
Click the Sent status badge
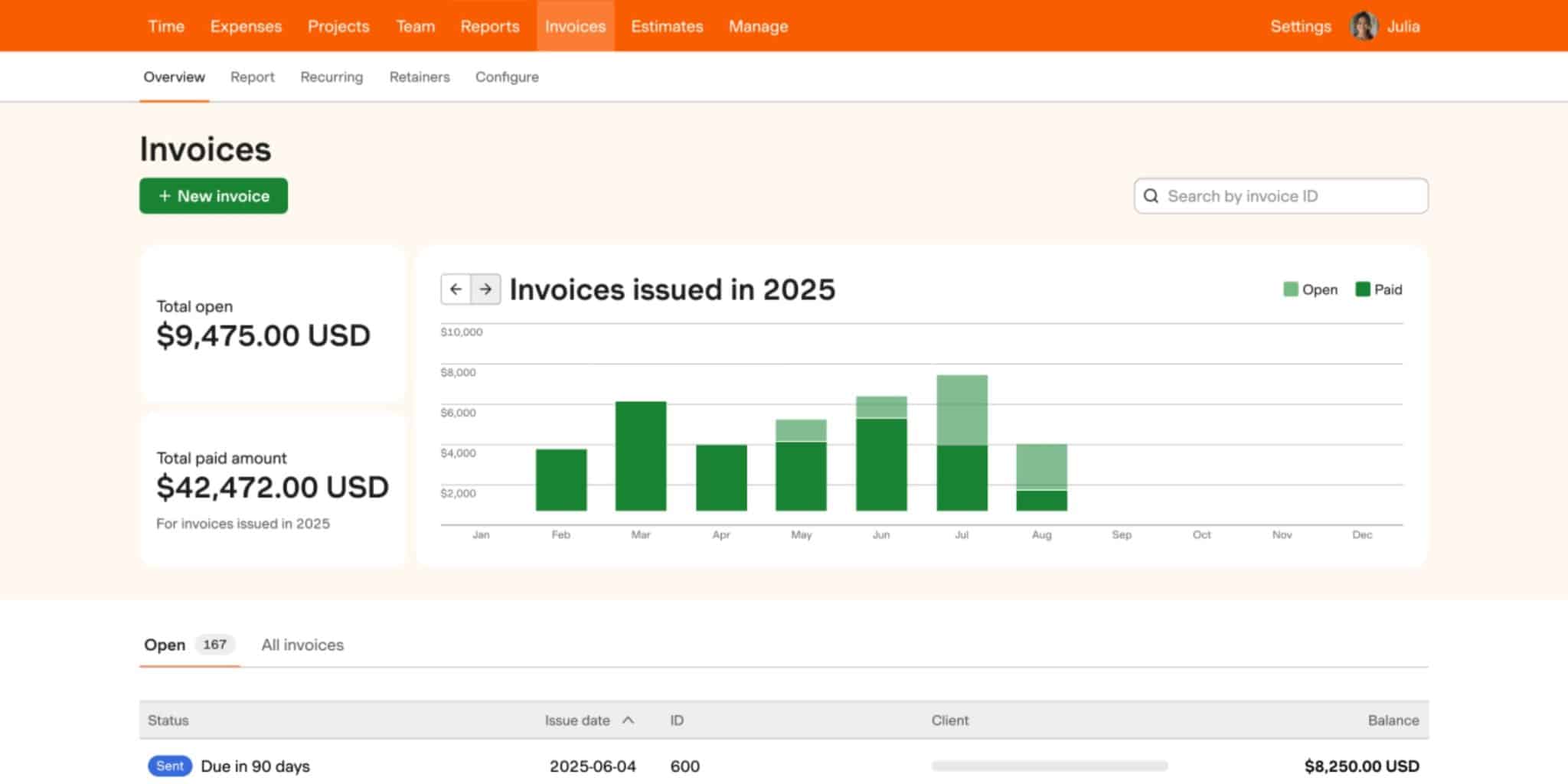point(169,766)
